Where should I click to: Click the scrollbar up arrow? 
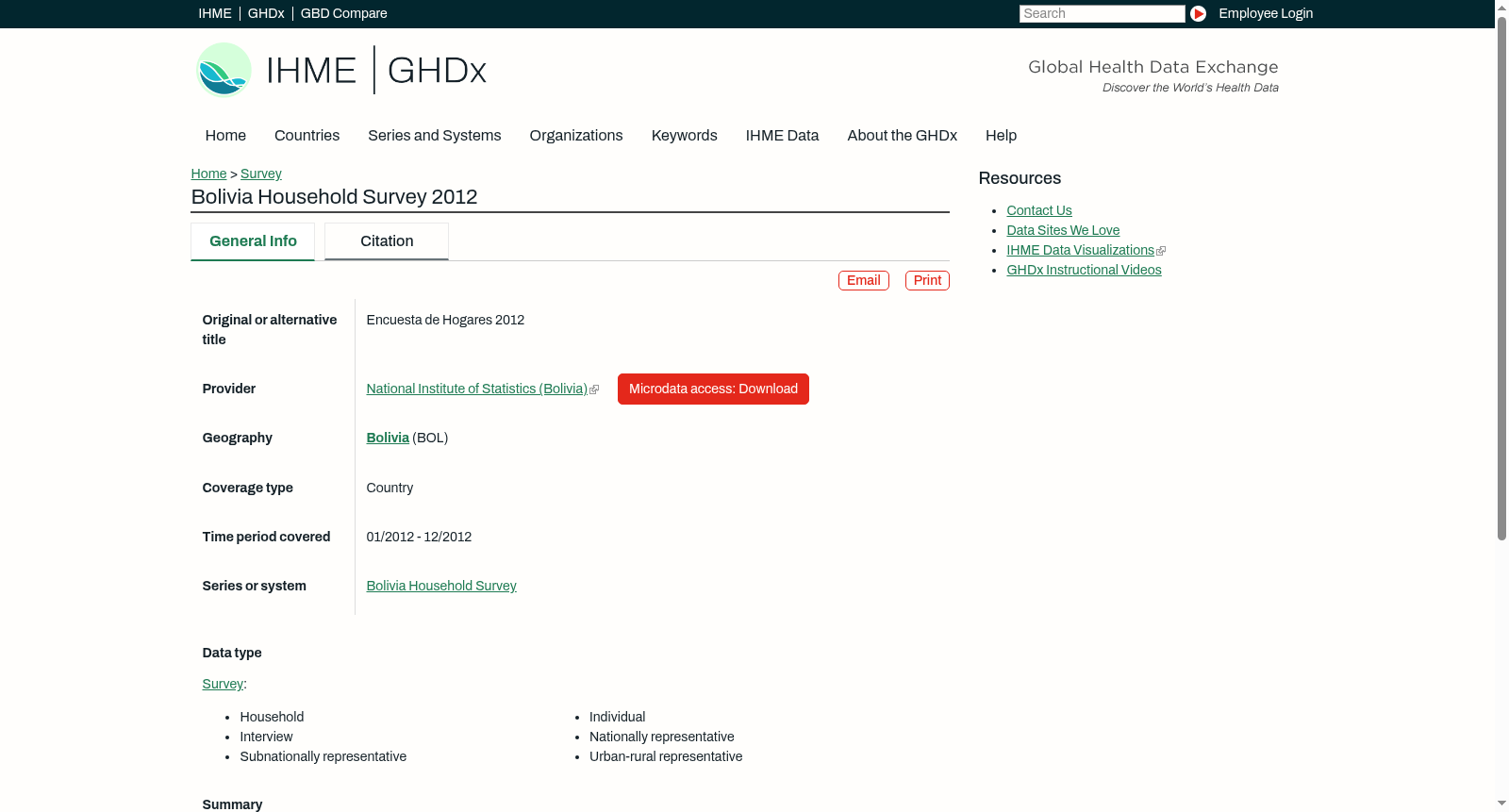click(x=1501, y=8)
